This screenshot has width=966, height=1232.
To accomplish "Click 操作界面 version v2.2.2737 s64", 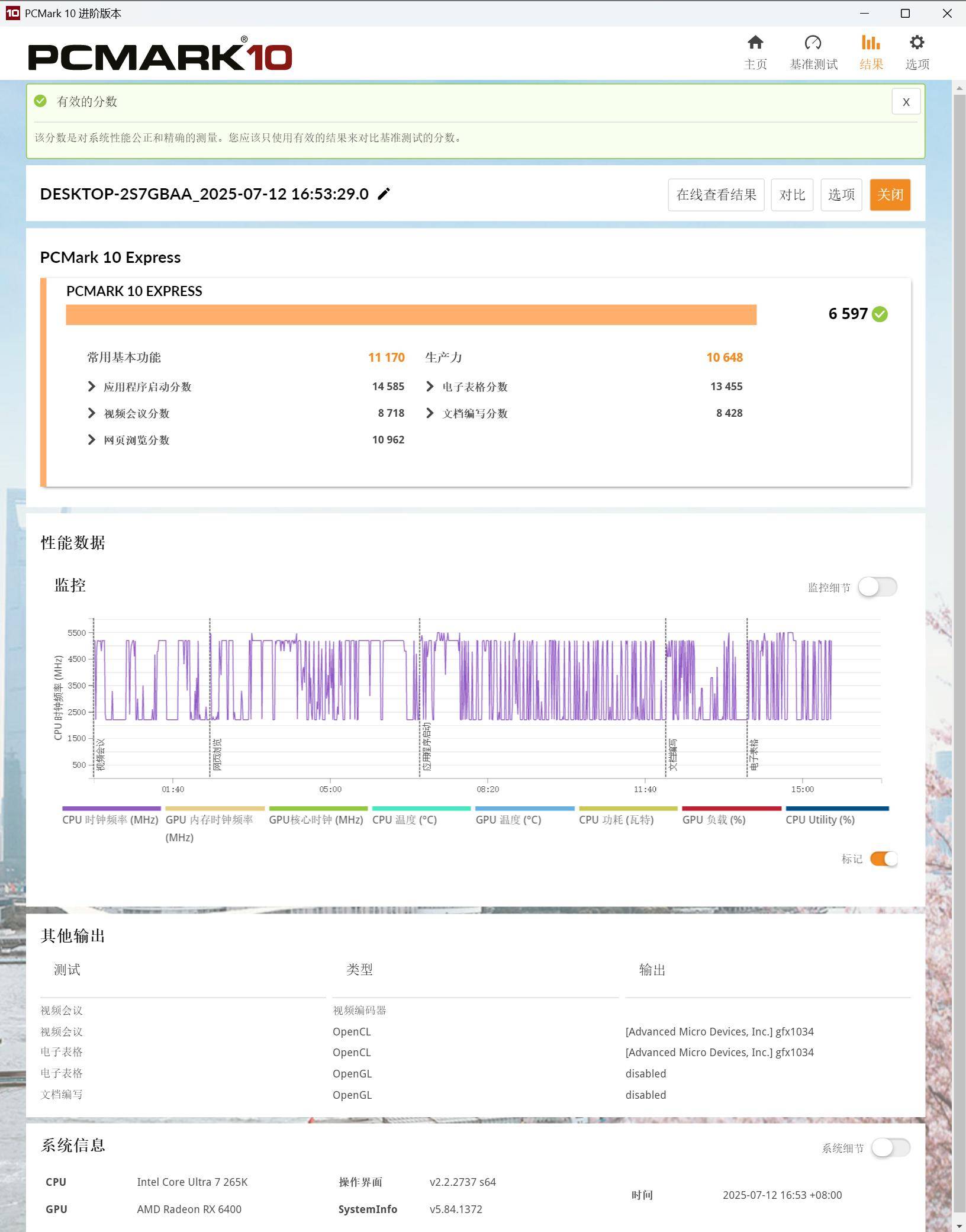I will point(463,1182).
